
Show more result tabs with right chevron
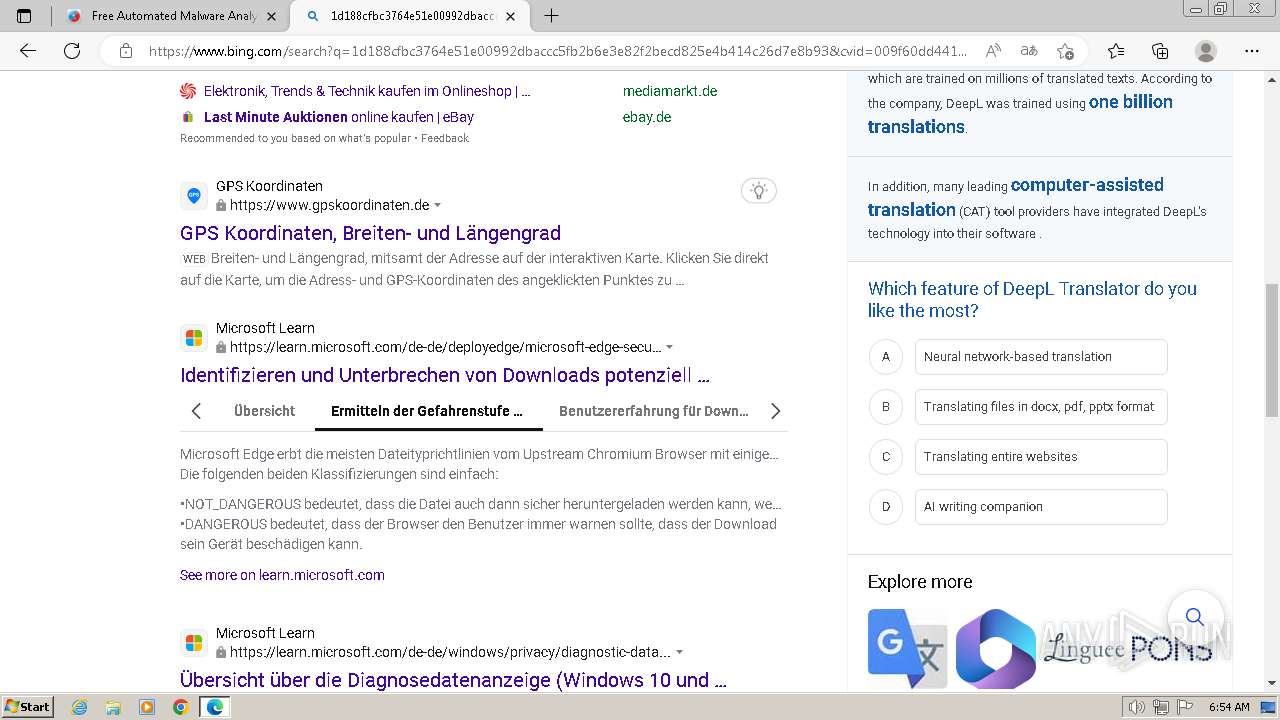coord(775,411)
